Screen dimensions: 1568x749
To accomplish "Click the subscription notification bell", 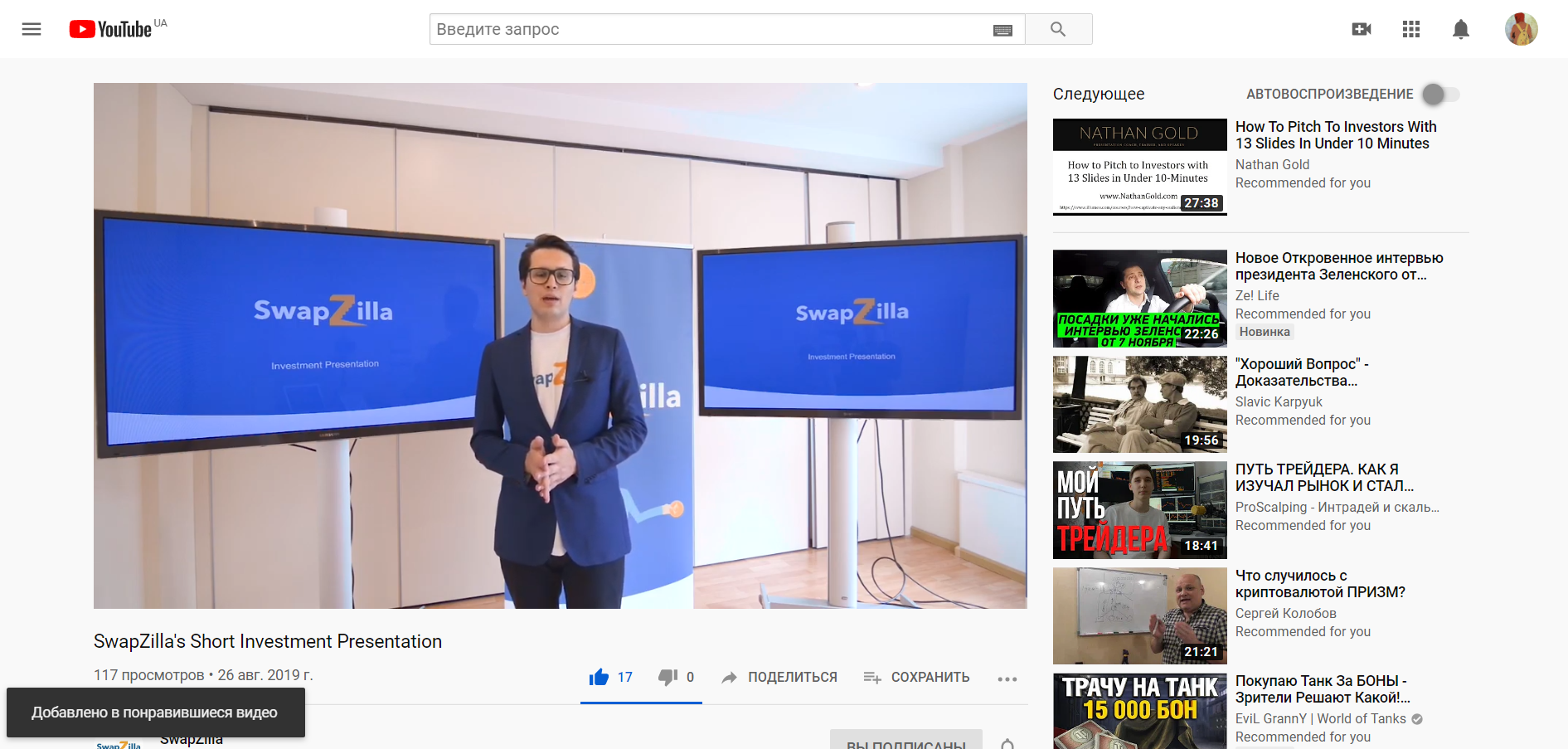I will point(1007,744).
